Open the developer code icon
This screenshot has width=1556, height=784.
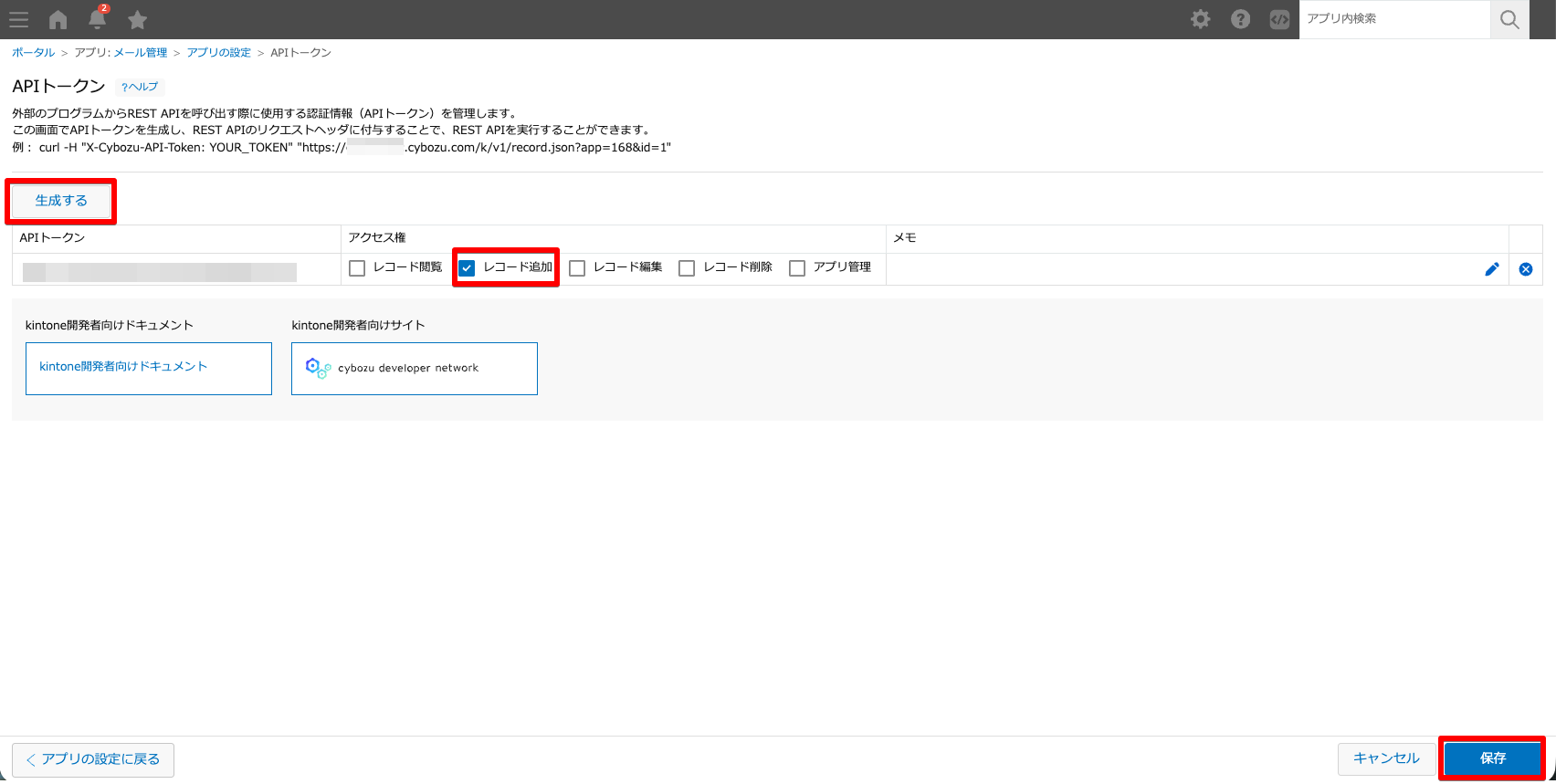[1279, 19]
